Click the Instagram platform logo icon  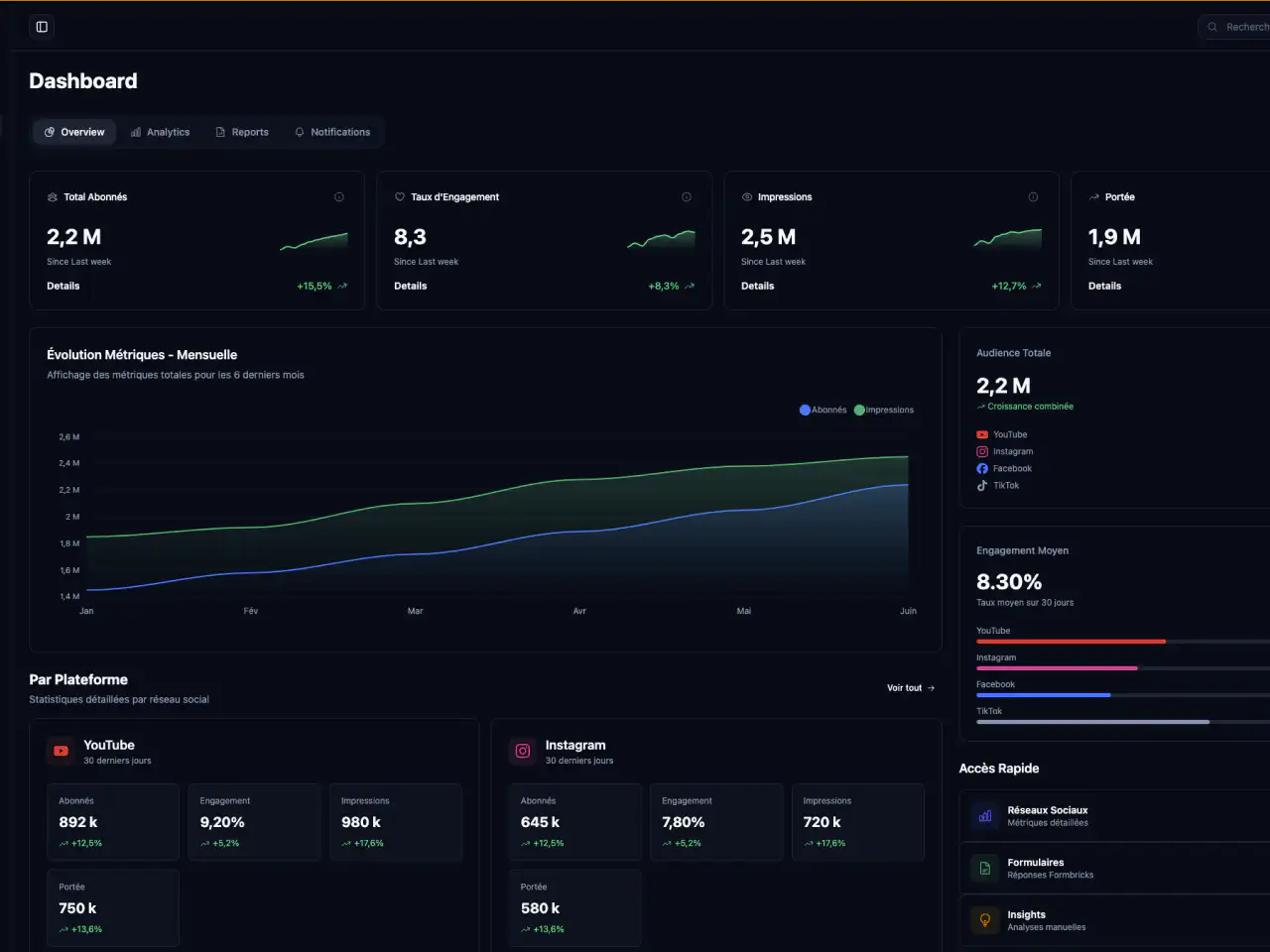[523, 752]
